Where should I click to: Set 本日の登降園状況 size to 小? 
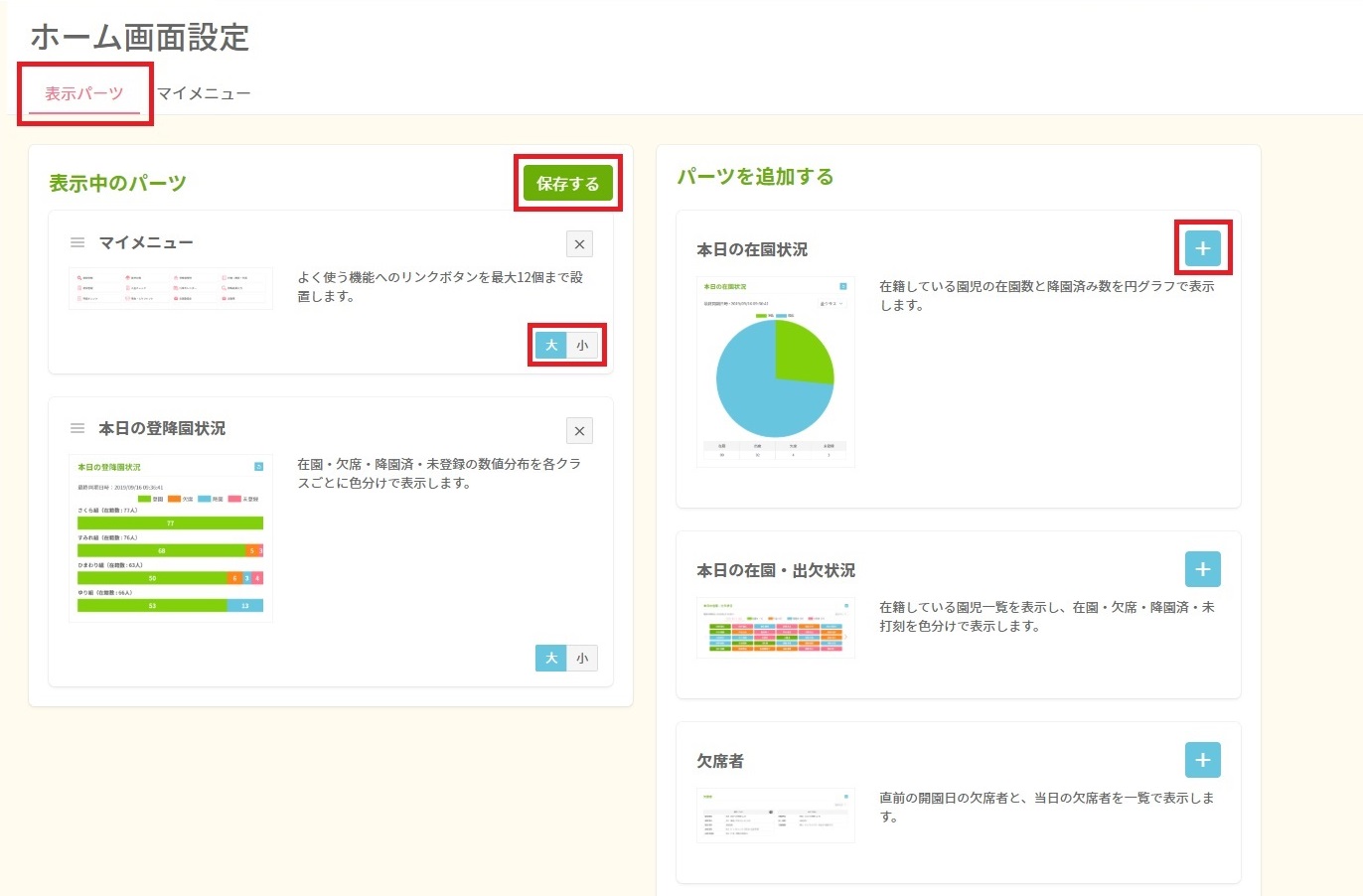click(582, 658)
